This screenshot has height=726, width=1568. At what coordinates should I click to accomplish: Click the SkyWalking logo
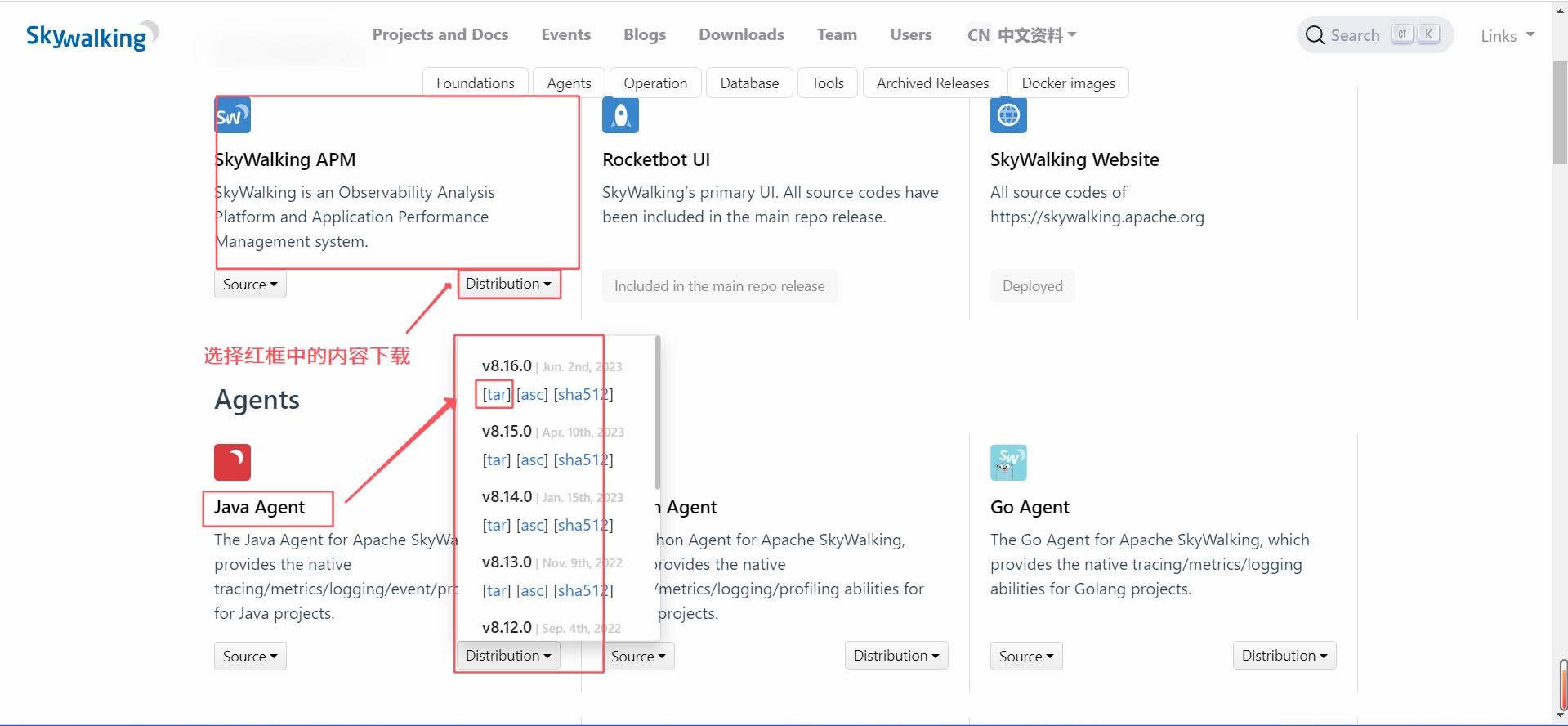92,36
